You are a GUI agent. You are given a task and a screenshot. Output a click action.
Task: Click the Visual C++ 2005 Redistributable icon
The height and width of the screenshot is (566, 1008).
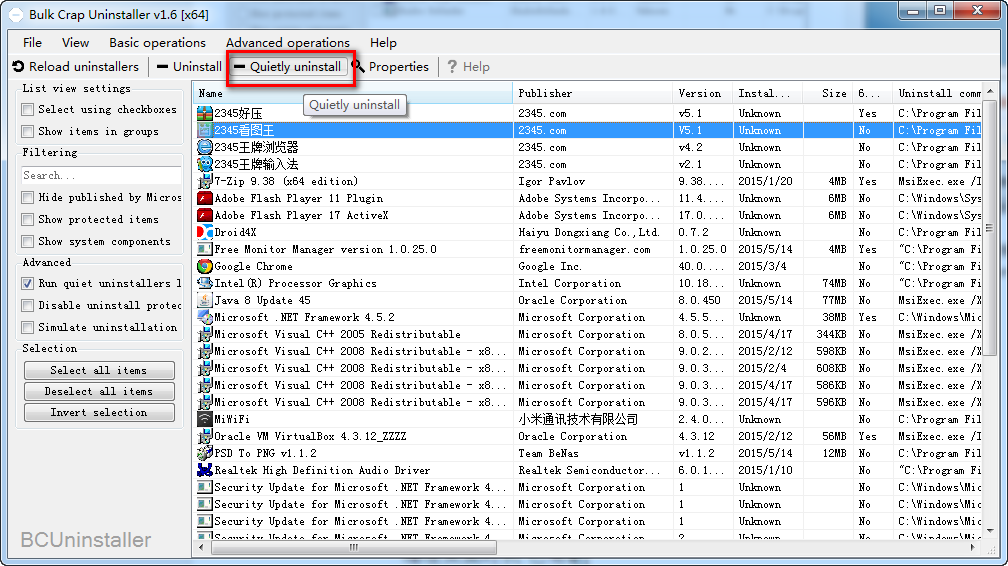[204, 334]
